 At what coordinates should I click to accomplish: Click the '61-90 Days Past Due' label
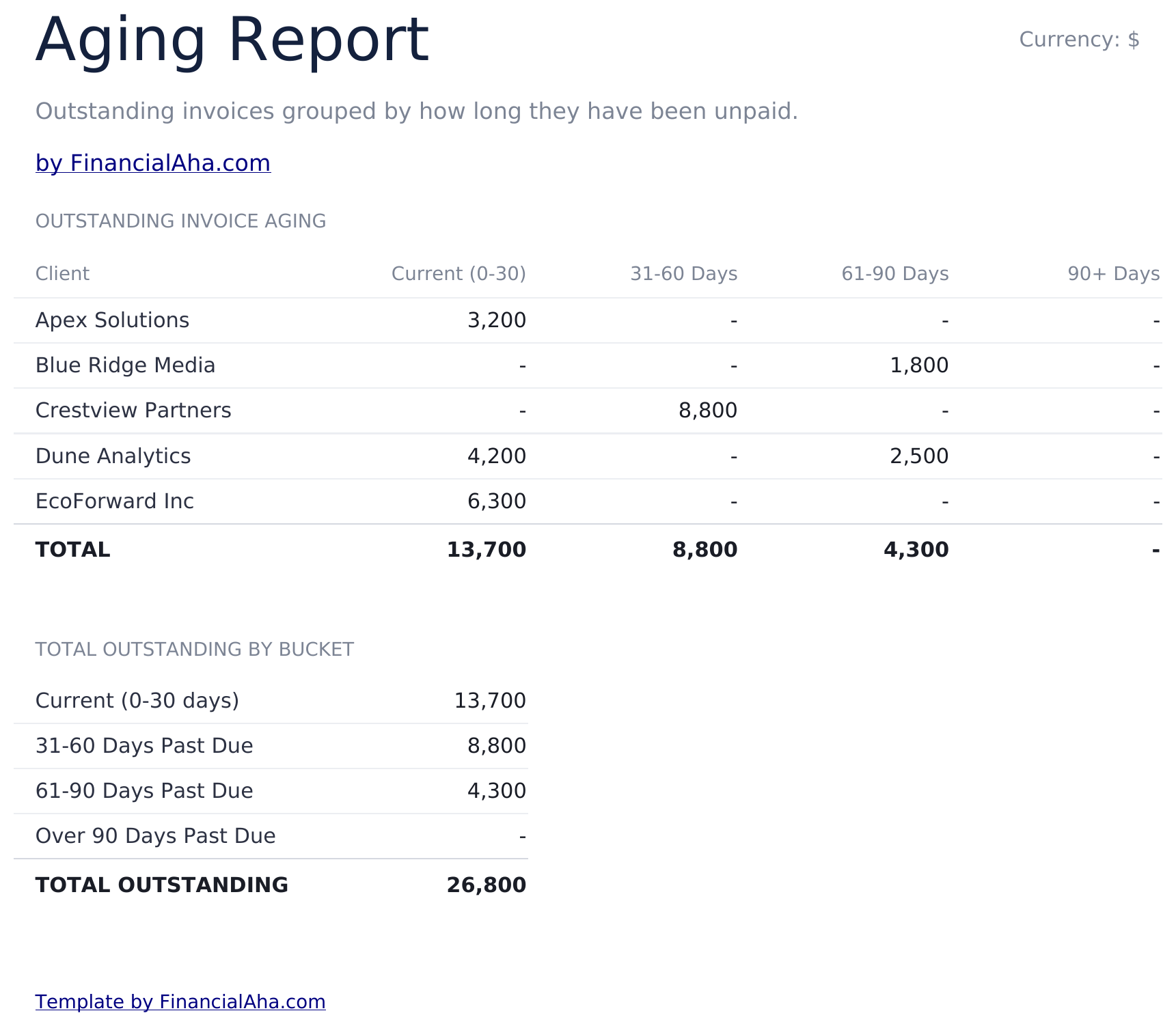point(144,791)
